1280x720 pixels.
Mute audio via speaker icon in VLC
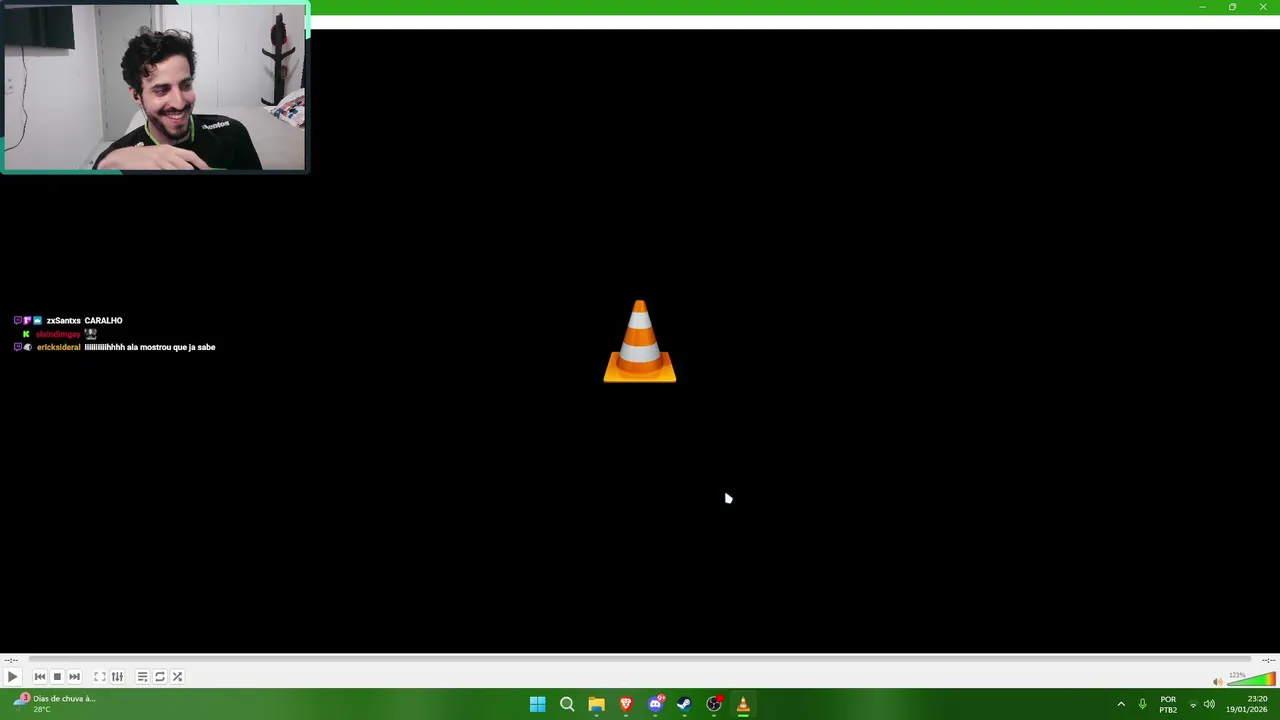pos(1217,682)
